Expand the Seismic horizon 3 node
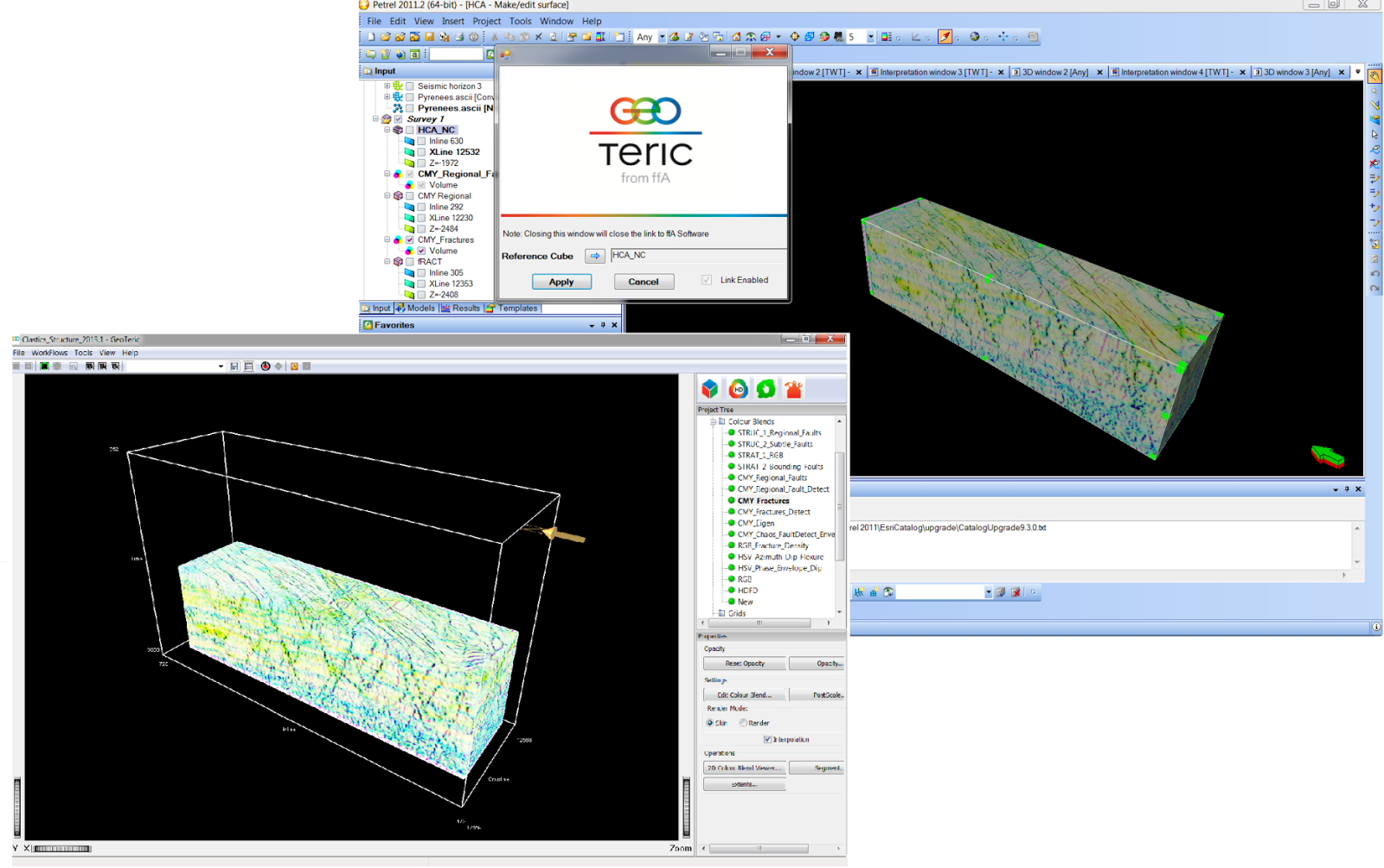 click(x=387, y=86)
